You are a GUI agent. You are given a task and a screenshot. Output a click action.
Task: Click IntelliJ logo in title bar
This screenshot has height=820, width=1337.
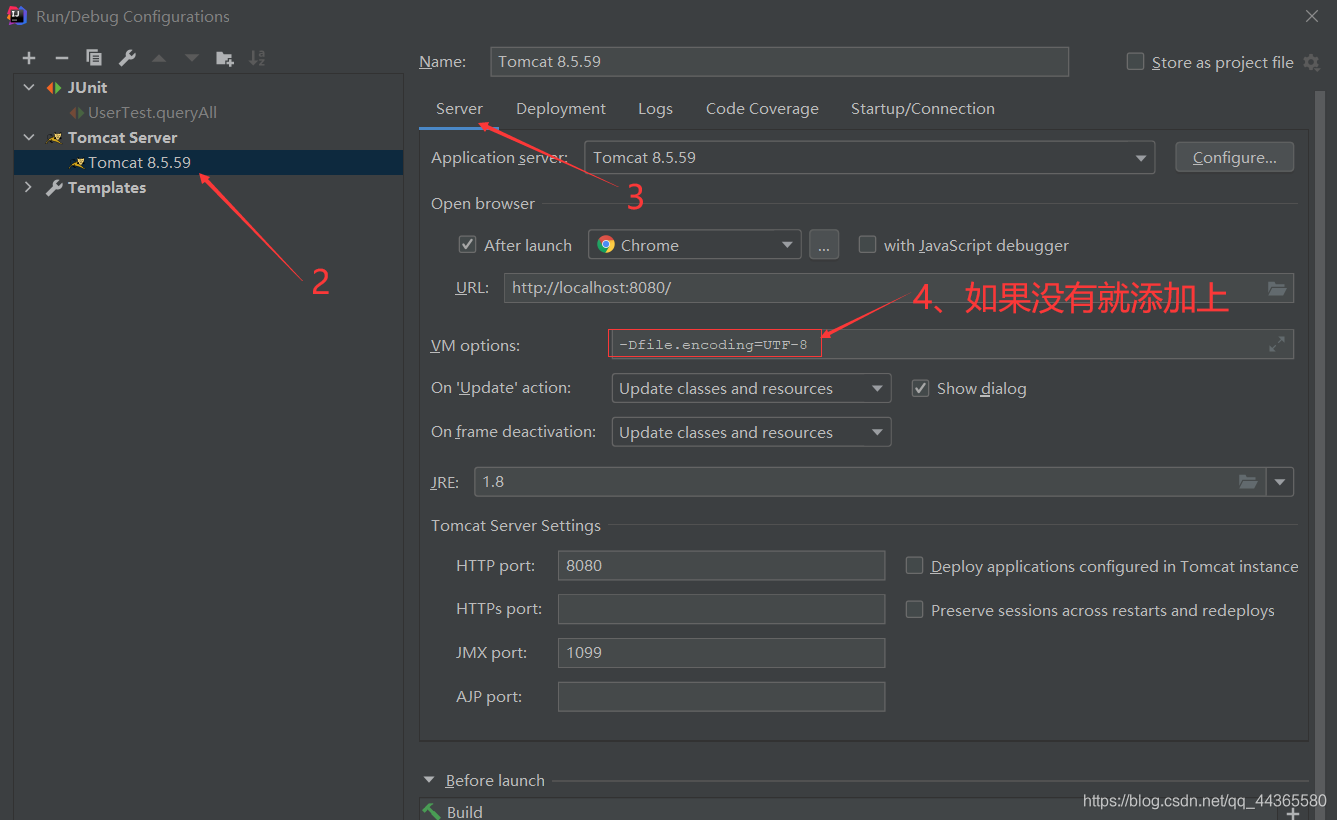click(x=17, y=16)
